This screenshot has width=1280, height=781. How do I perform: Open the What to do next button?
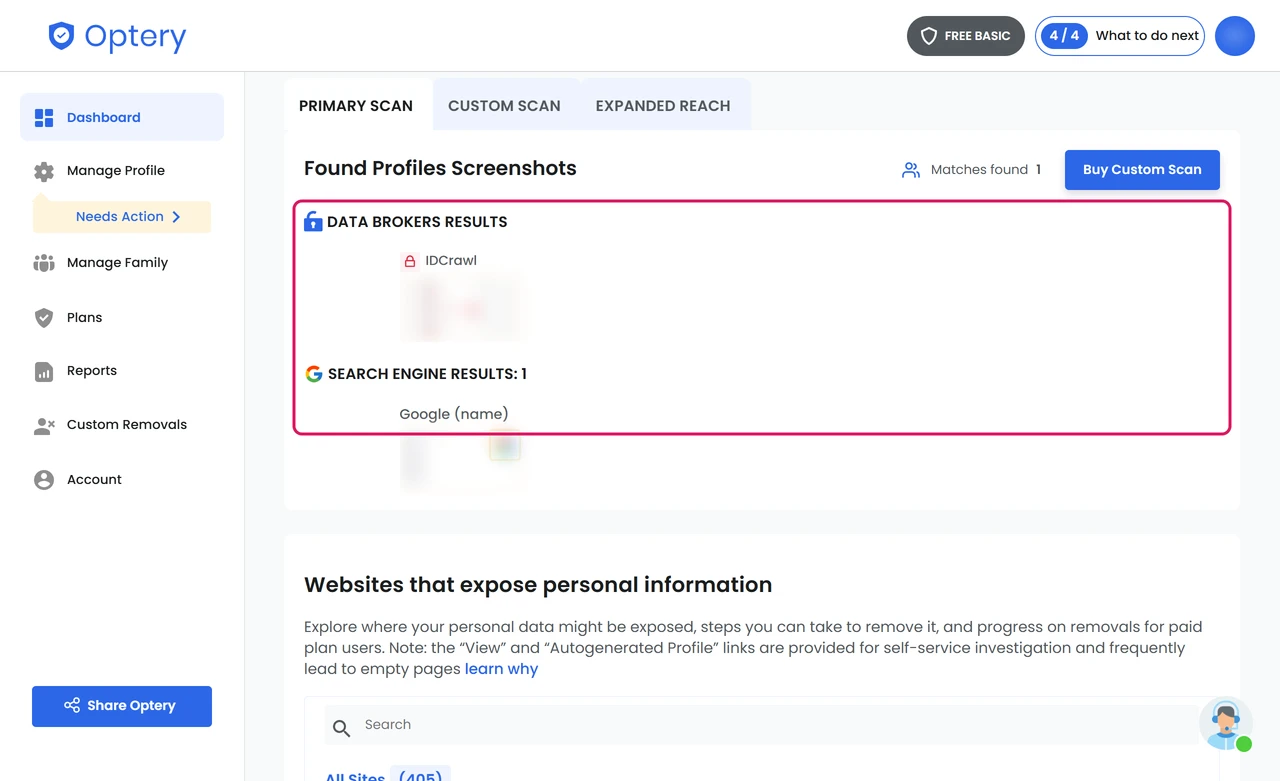pos(1120,36)
